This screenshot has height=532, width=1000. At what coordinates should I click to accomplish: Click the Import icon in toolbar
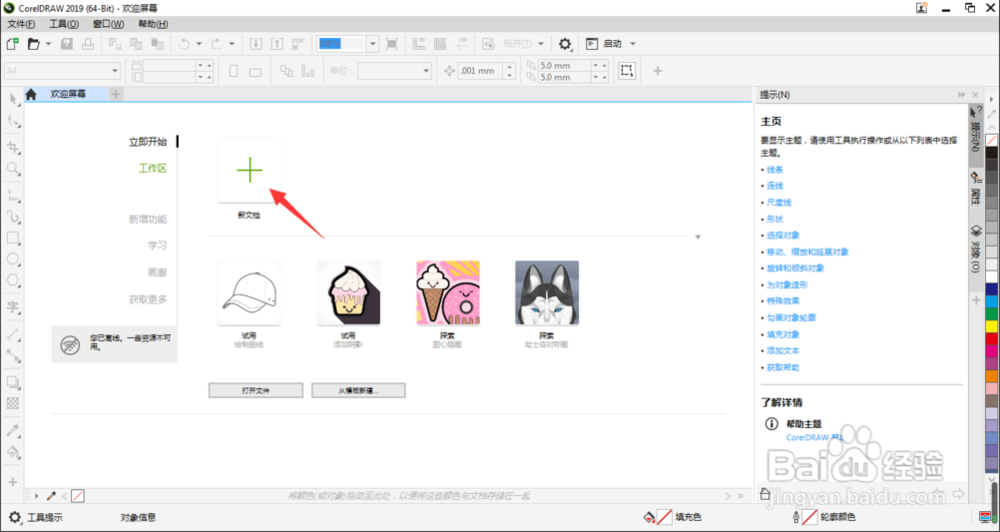coord(255,44)
